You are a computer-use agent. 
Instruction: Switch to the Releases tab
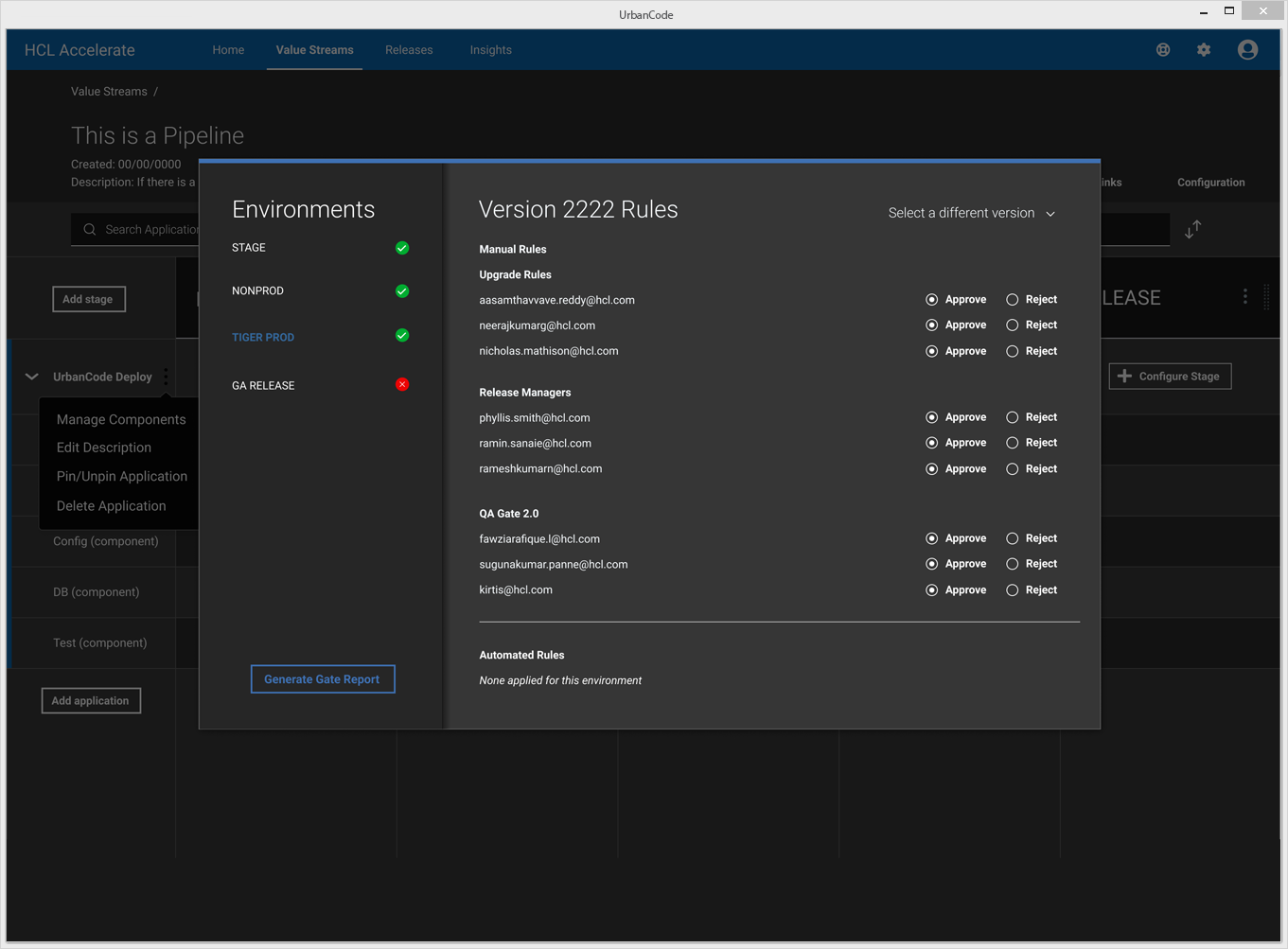point(409,50)
